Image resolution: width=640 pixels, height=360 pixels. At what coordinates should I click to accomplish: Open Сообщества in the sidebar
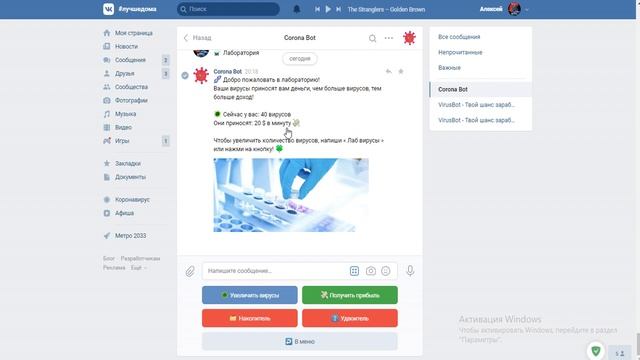point(131,87)
